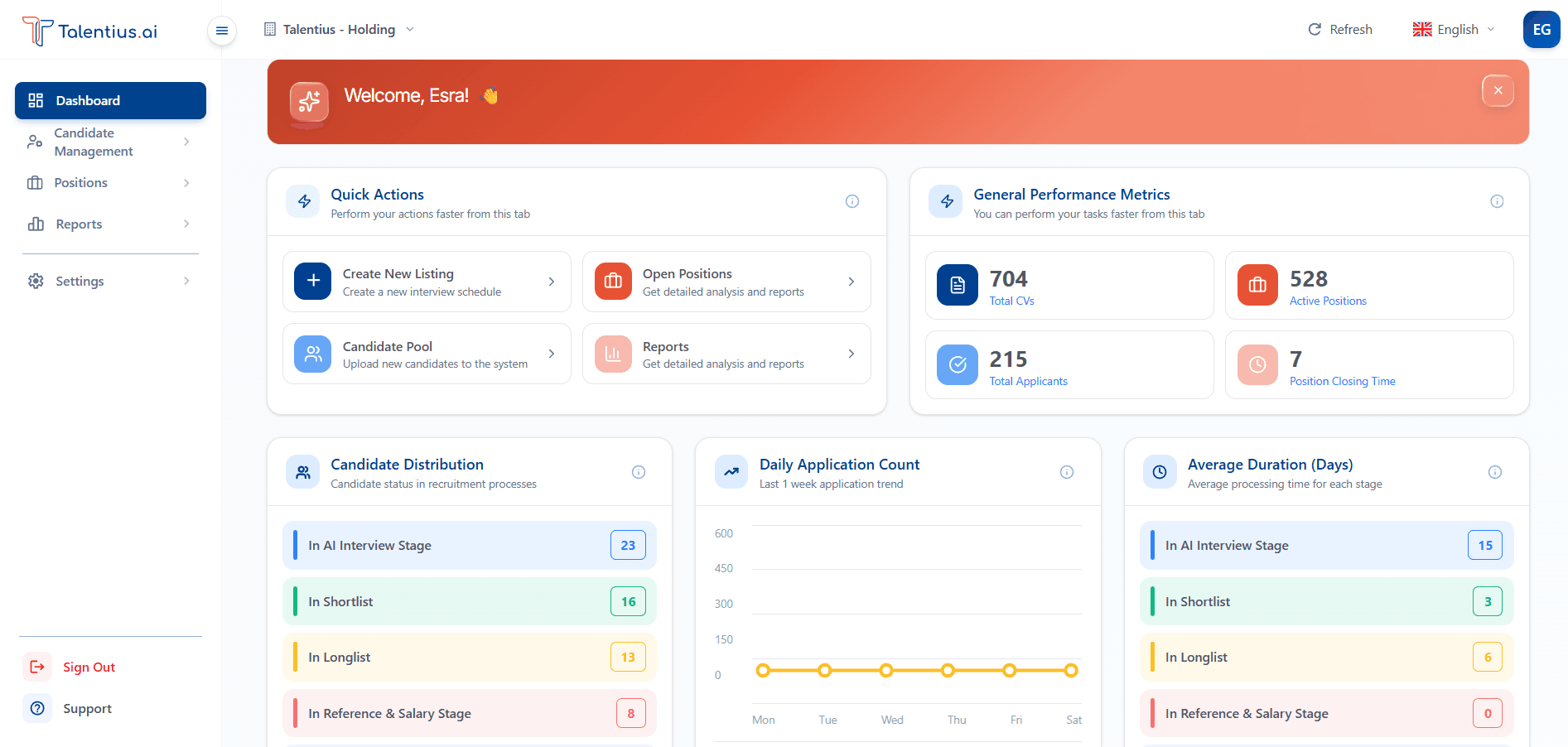Click the Total Applicants link
This screenshot has width=1568, height=747.
coord(1028,381)
